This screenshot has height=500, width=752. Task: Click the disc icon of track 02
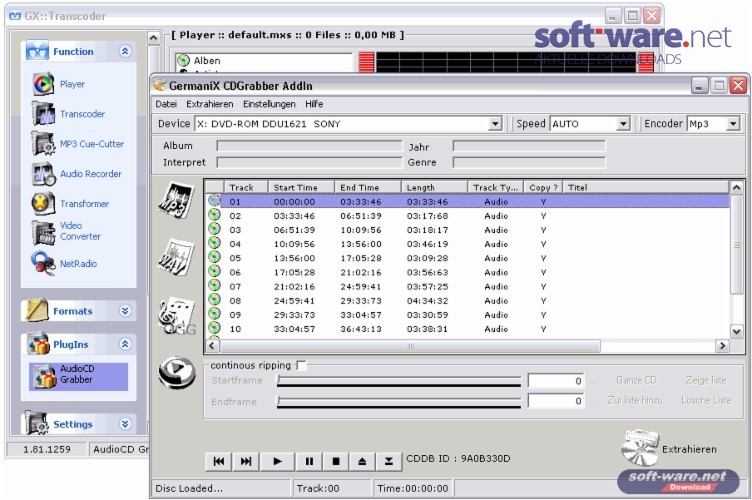coord(214,215)
